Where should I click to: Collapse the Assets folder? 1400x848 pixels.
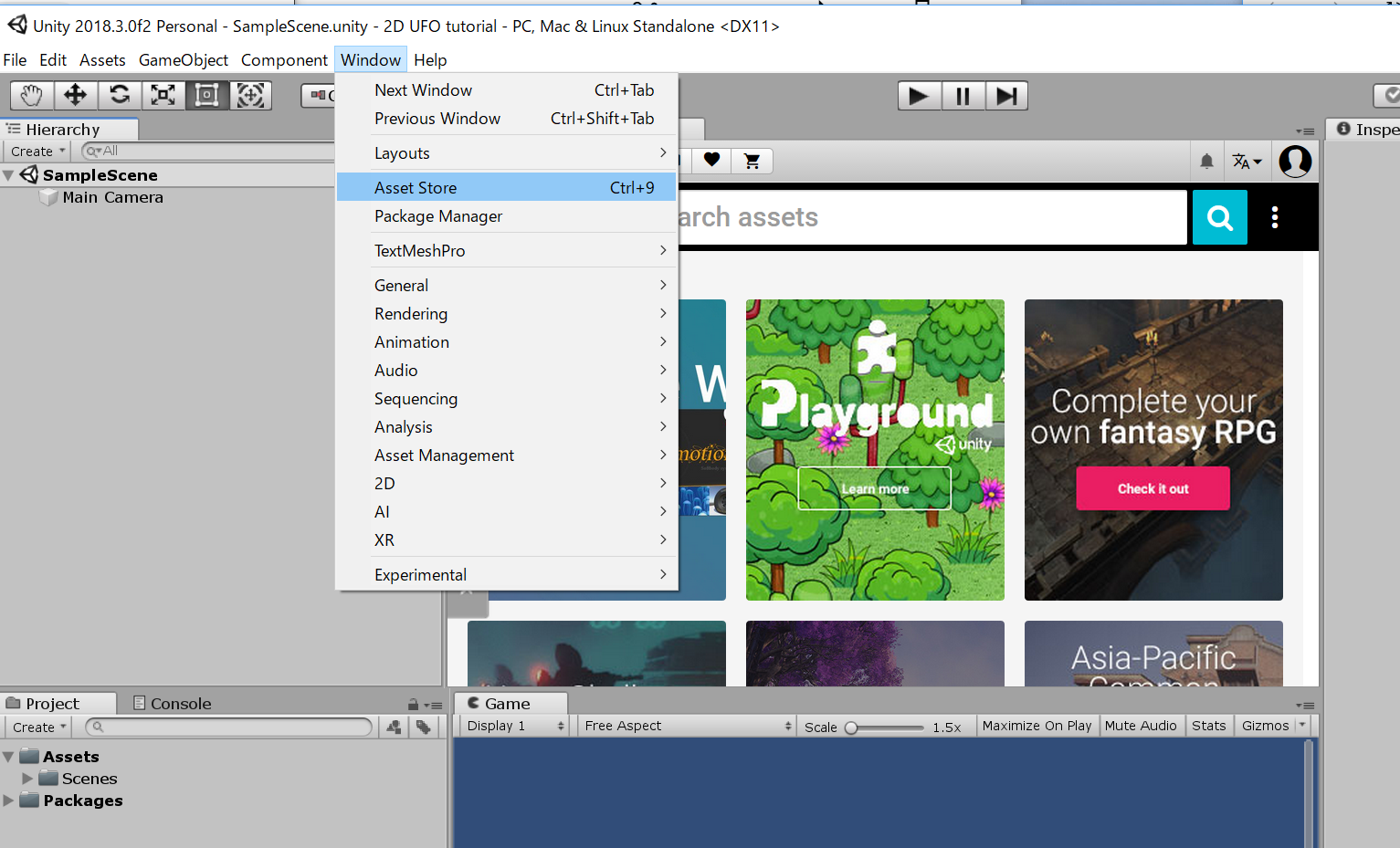8,757
